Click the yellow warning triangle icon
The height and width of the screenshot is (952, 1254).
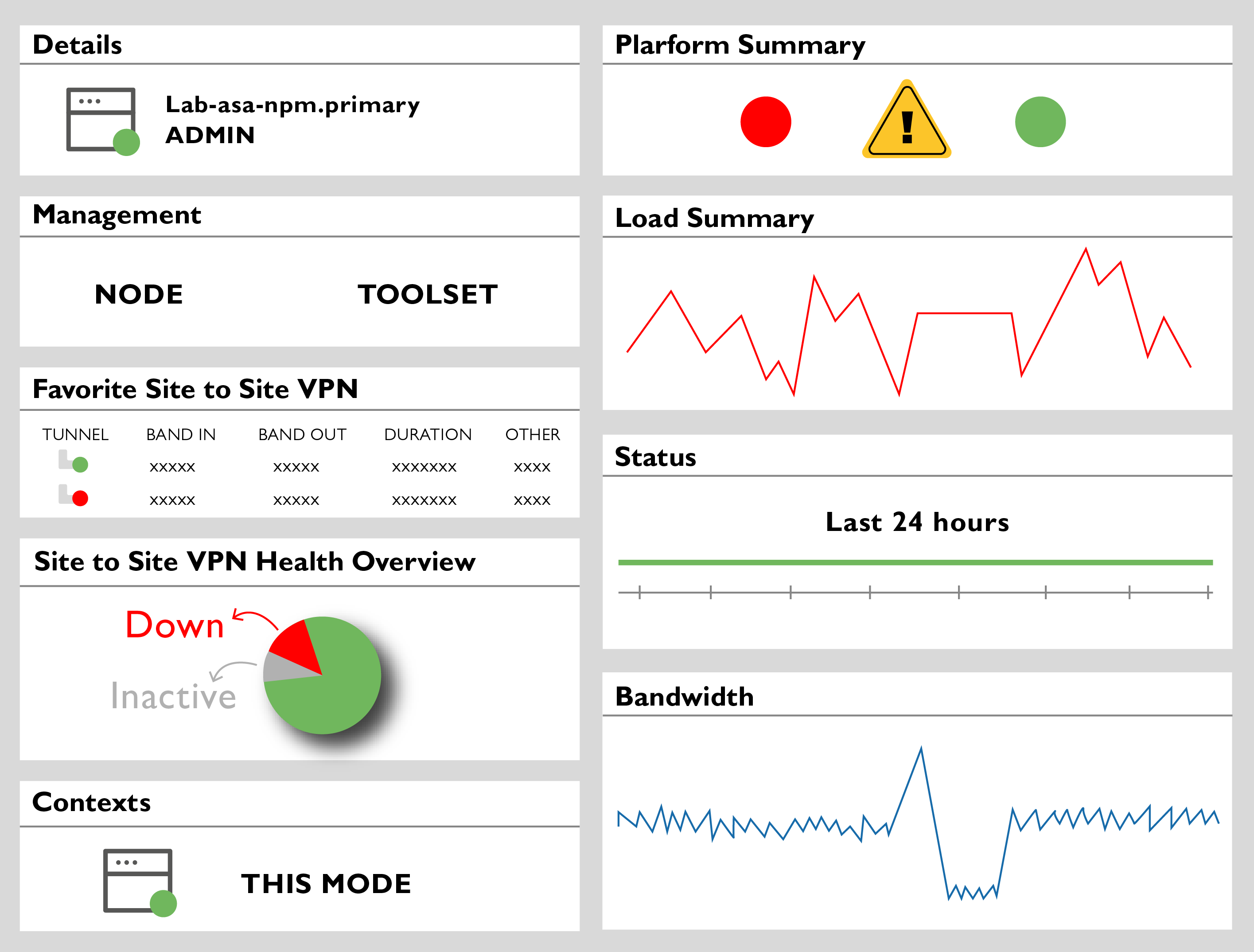(x=907, y=119)
